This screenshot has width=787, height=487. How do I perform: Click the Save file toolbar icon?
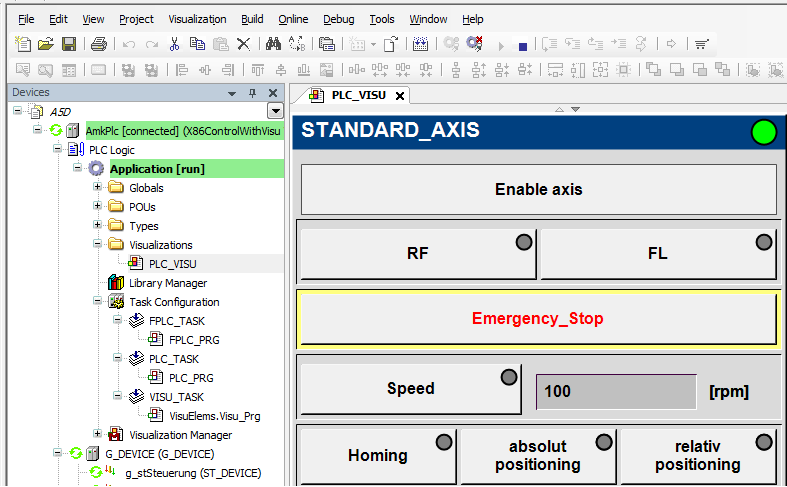69,44
